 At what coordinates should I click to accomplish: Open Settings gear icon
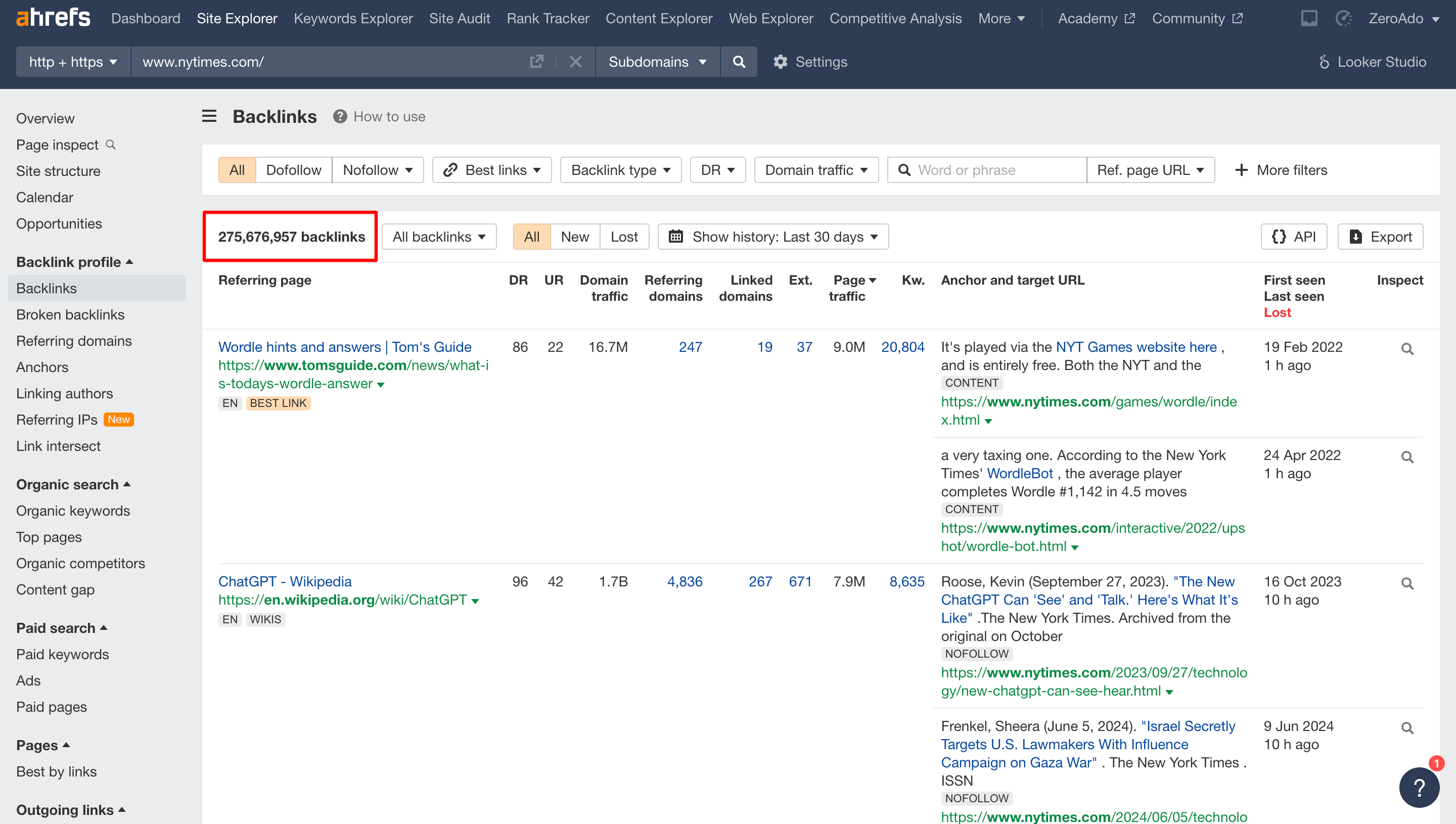point(781,62)
